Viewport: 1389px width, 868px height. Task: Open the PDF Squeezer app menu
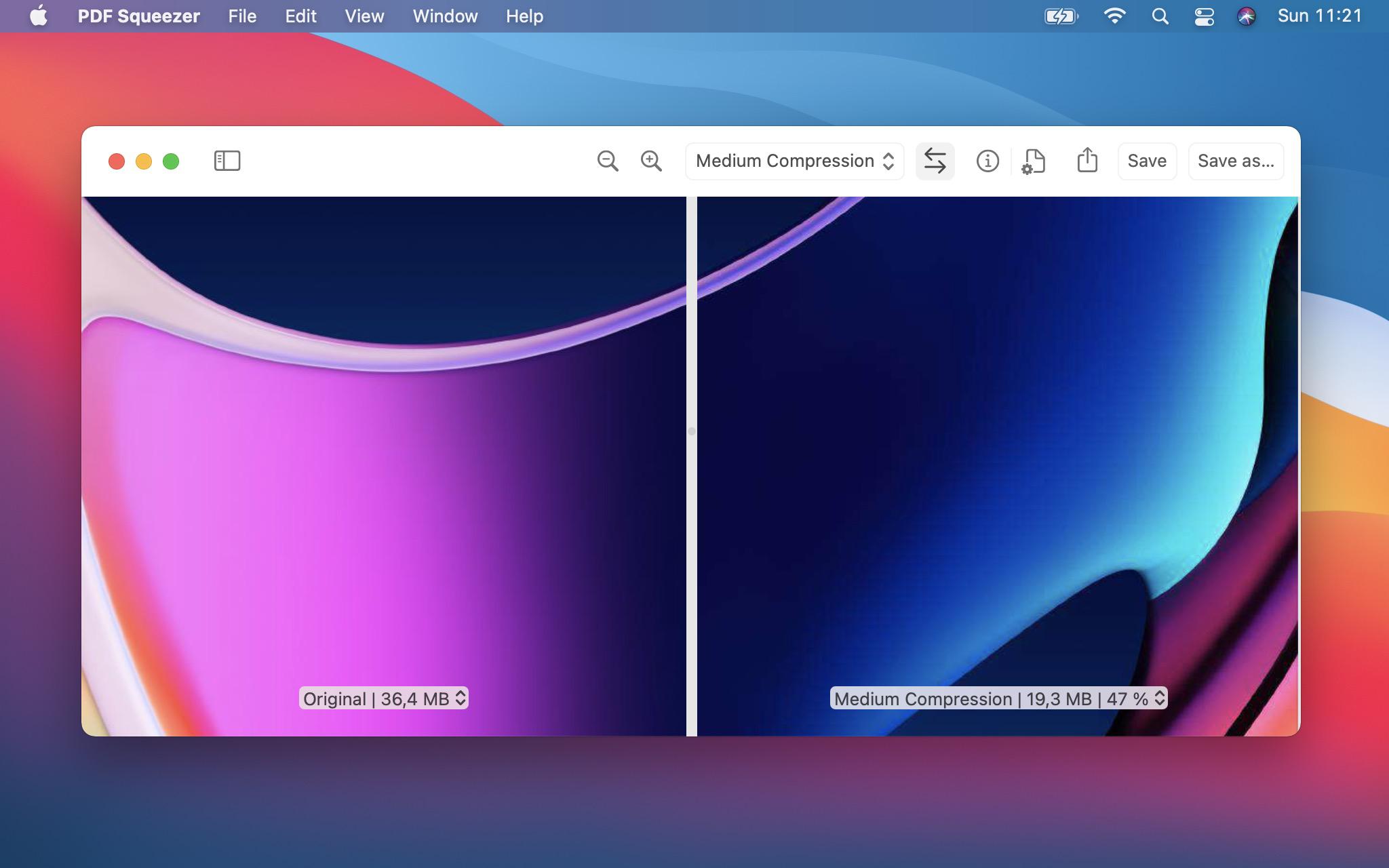[139, 16]
